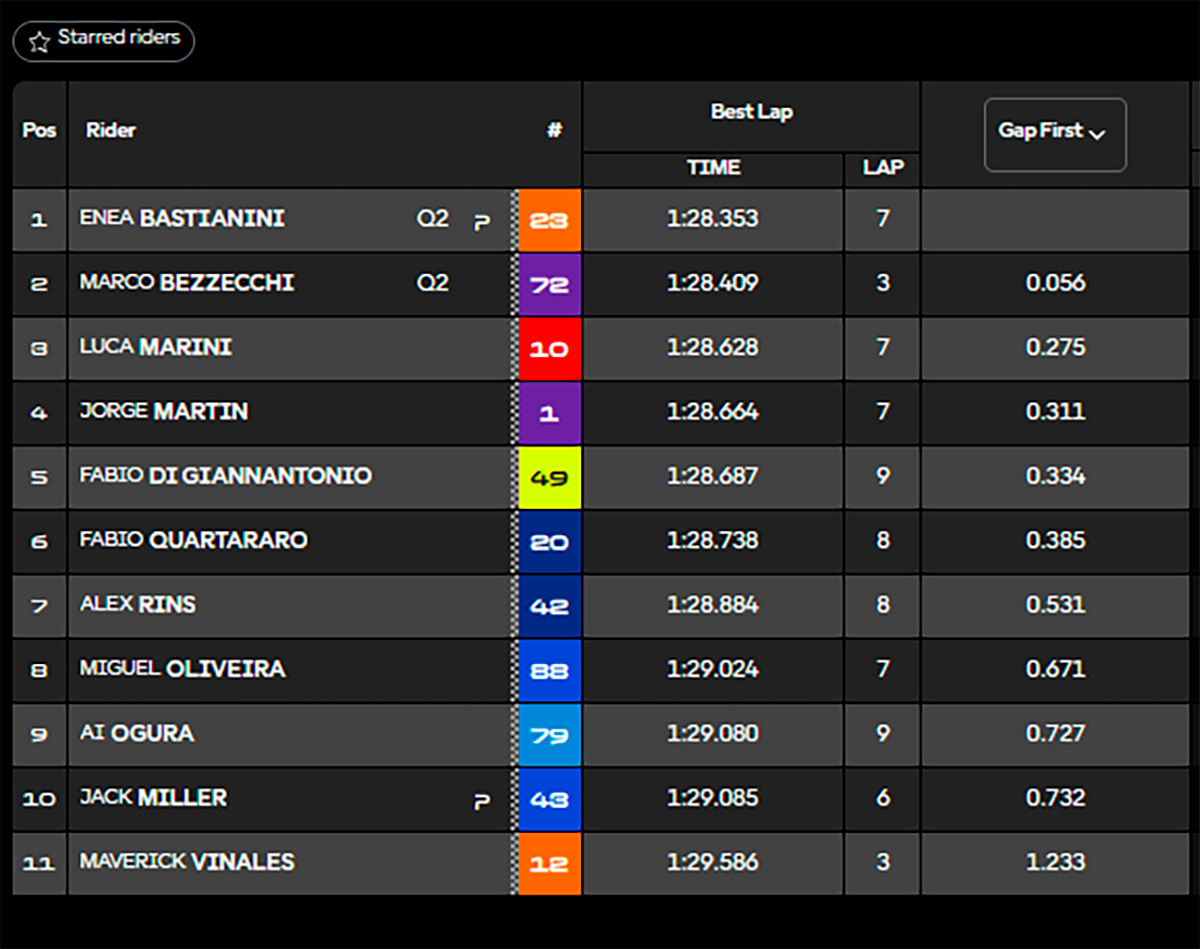
Task: Click the red number 10 badge
Action: tap(549, 348)
